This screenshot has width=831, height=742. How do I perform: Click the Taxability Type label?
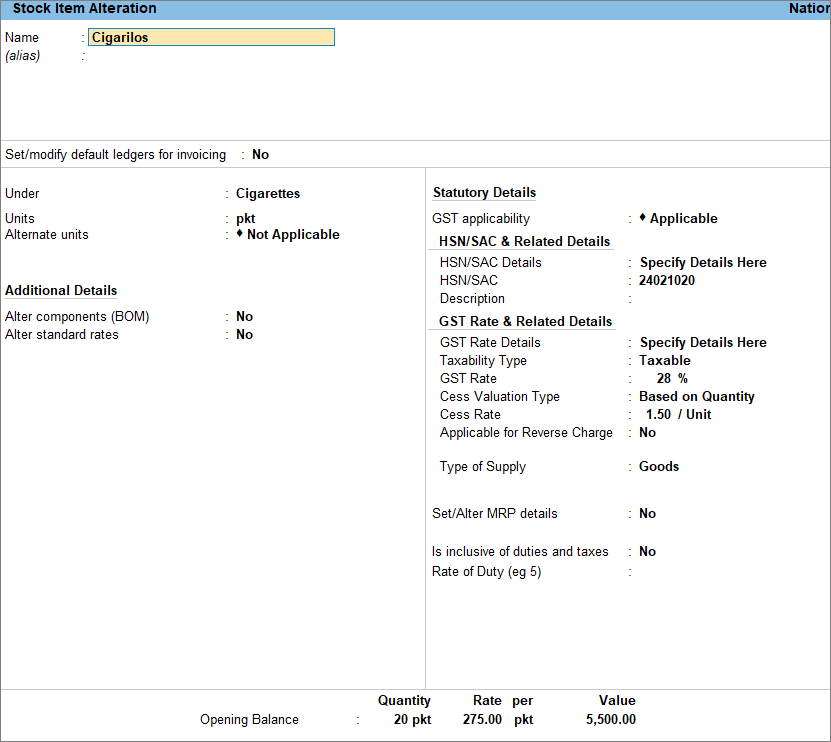pyautogui.click(x=483, y=360)
